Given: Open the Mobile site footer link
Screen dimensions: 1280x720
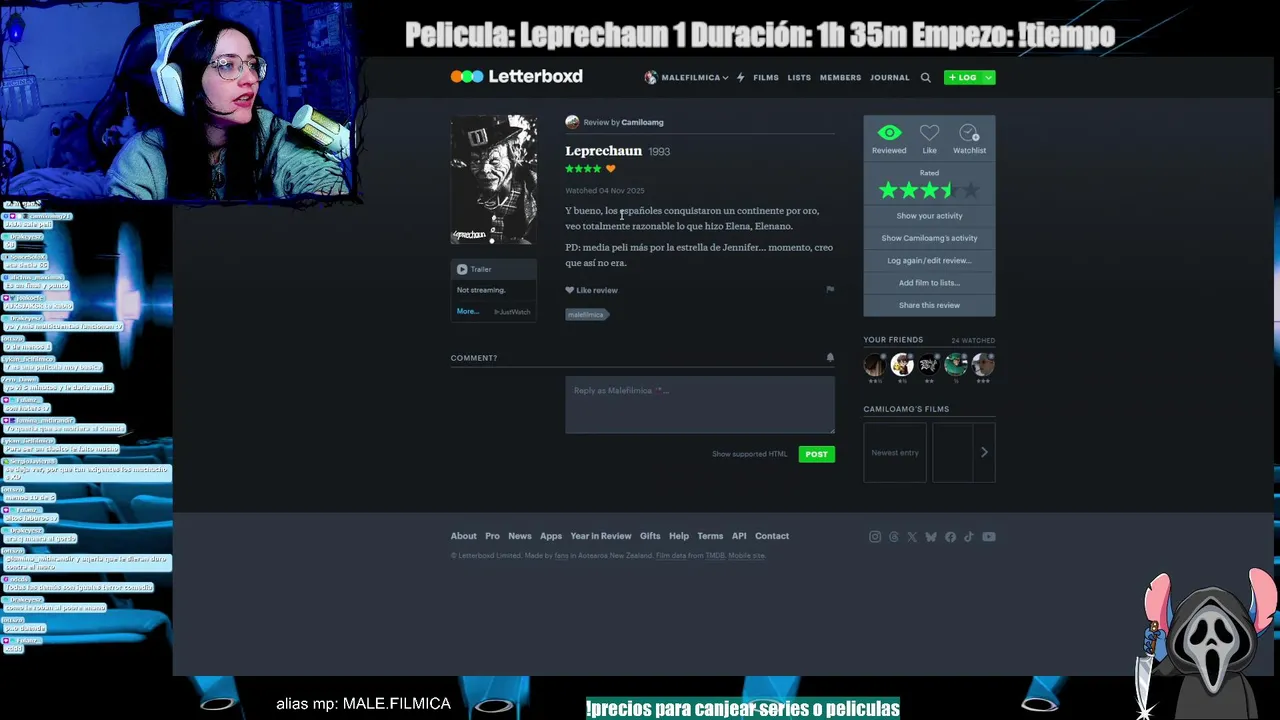Looking at the screenshot, I should coord(746,556).
